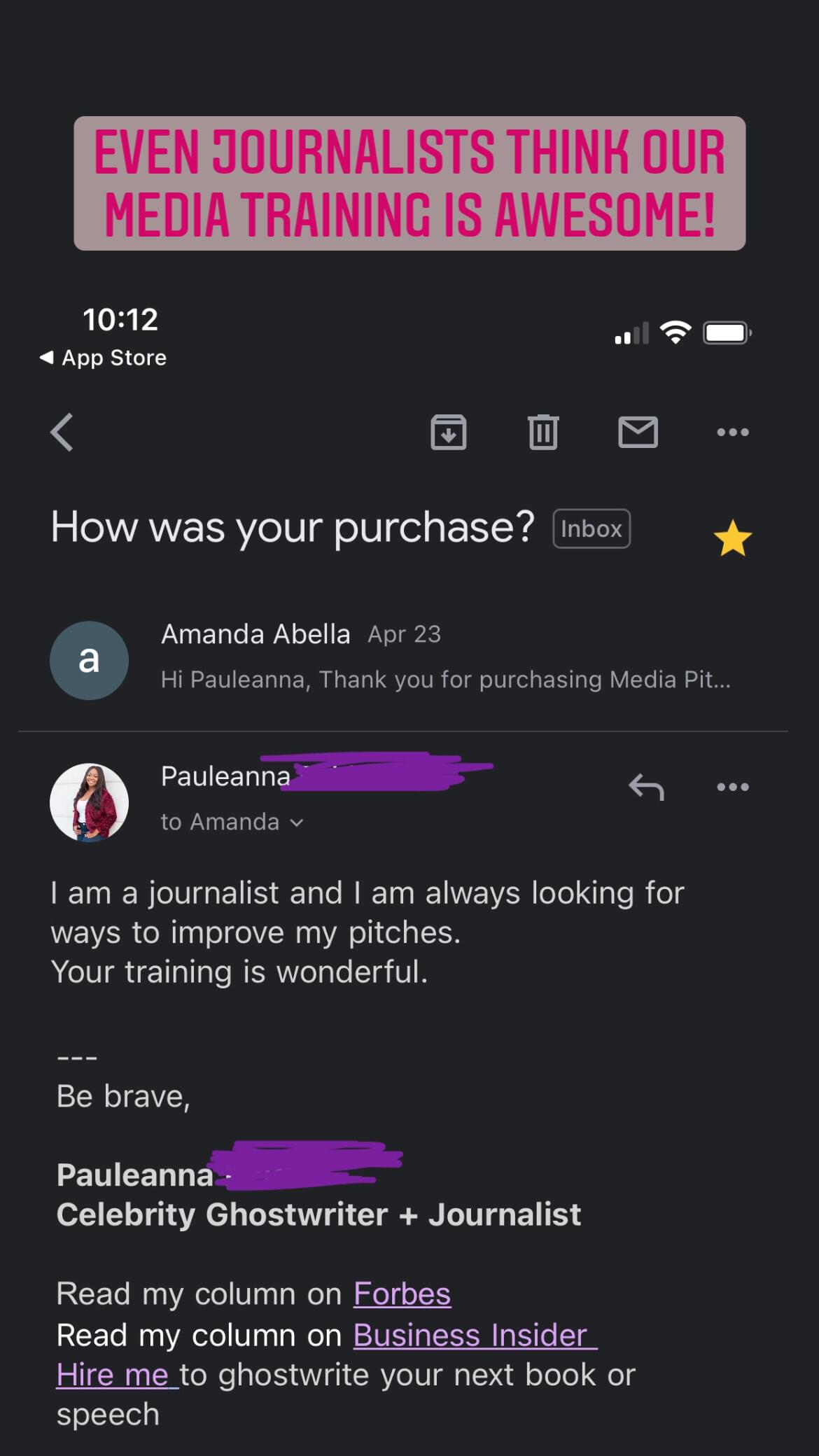
Task: Archive this email conversation
Action: click(x=448, y=432)
